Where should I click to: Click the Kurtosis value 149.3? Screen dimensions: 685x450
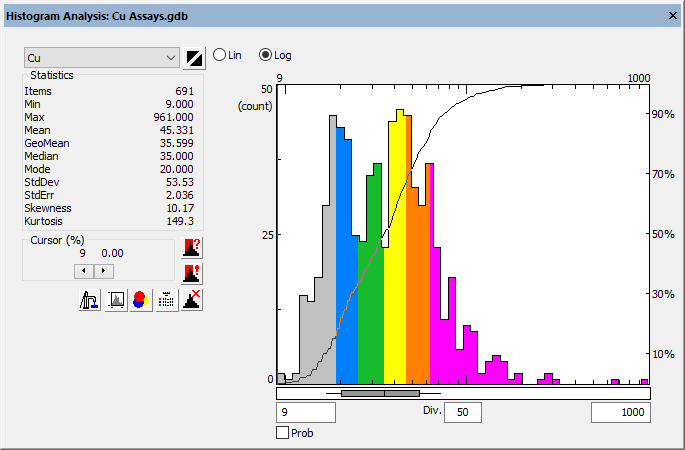coord(180,221)
